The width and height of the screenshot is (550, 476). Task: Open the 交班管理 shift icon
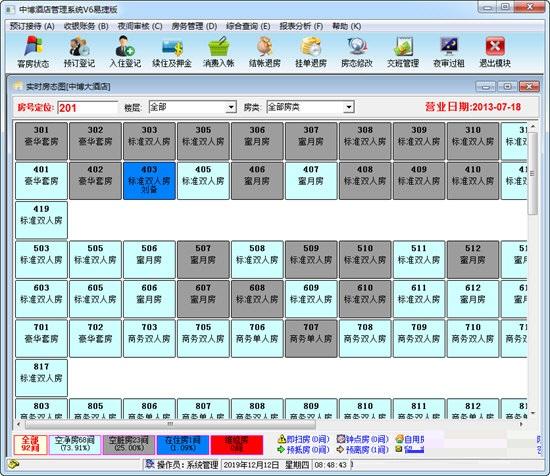403,51
